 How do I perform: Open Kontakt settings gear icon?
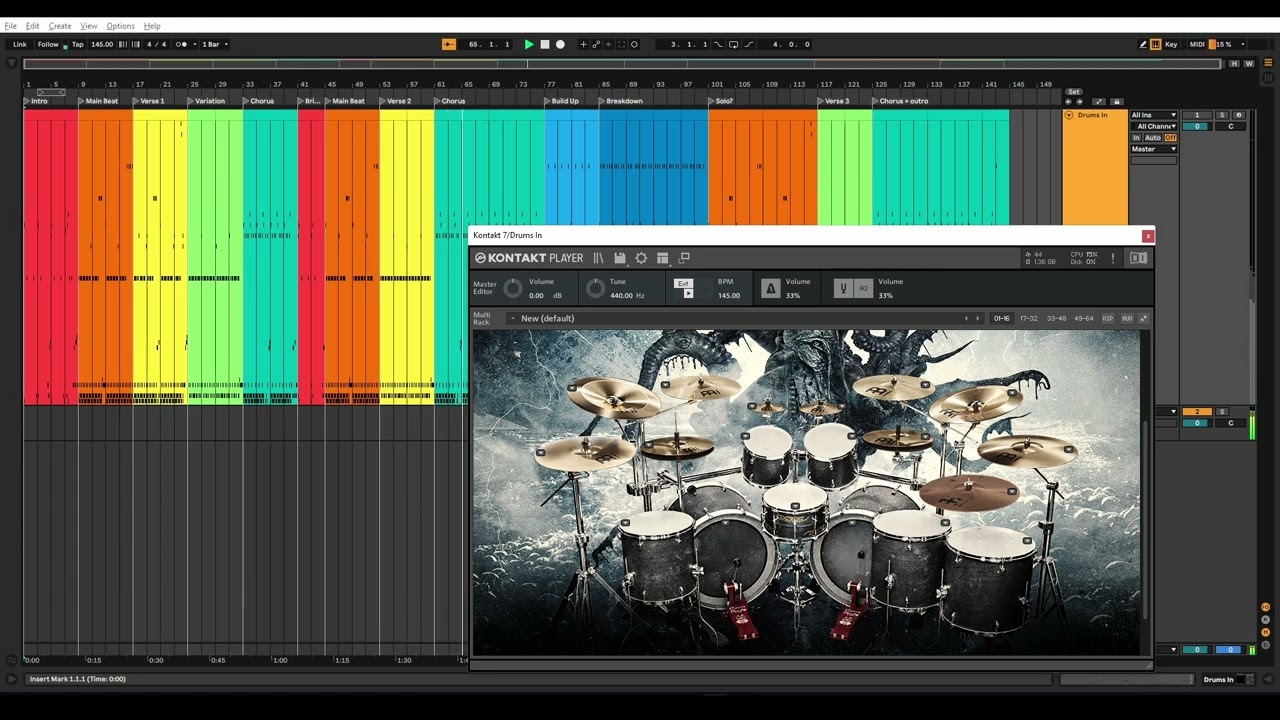point(641,258)
